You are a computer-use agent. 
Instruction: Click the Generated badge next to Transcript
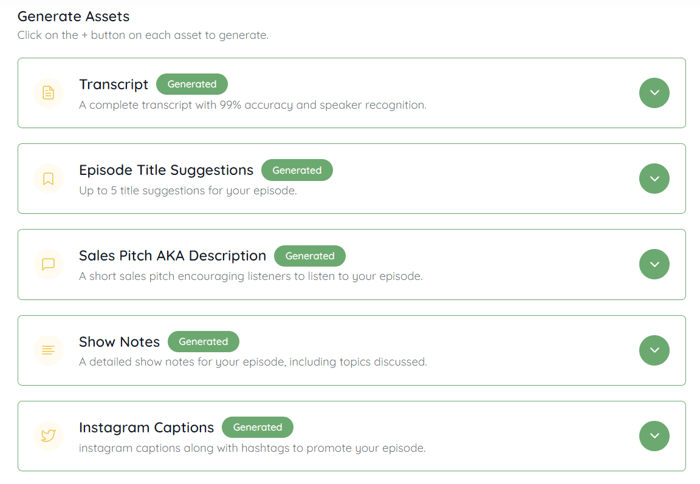192,84
